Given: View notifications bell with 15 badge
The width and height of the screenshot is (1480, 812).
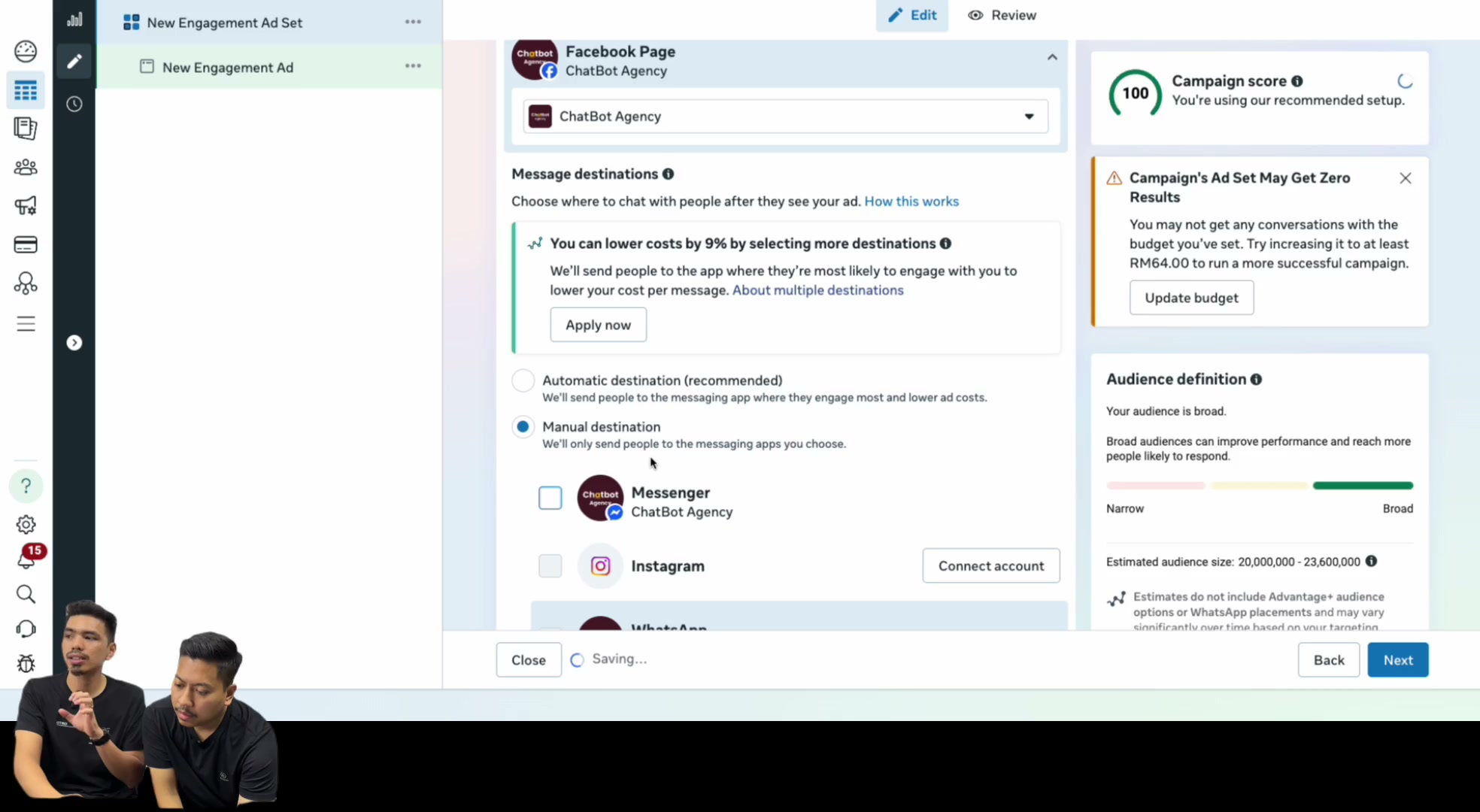Looking at the screenshot, I should pos(28,557).
